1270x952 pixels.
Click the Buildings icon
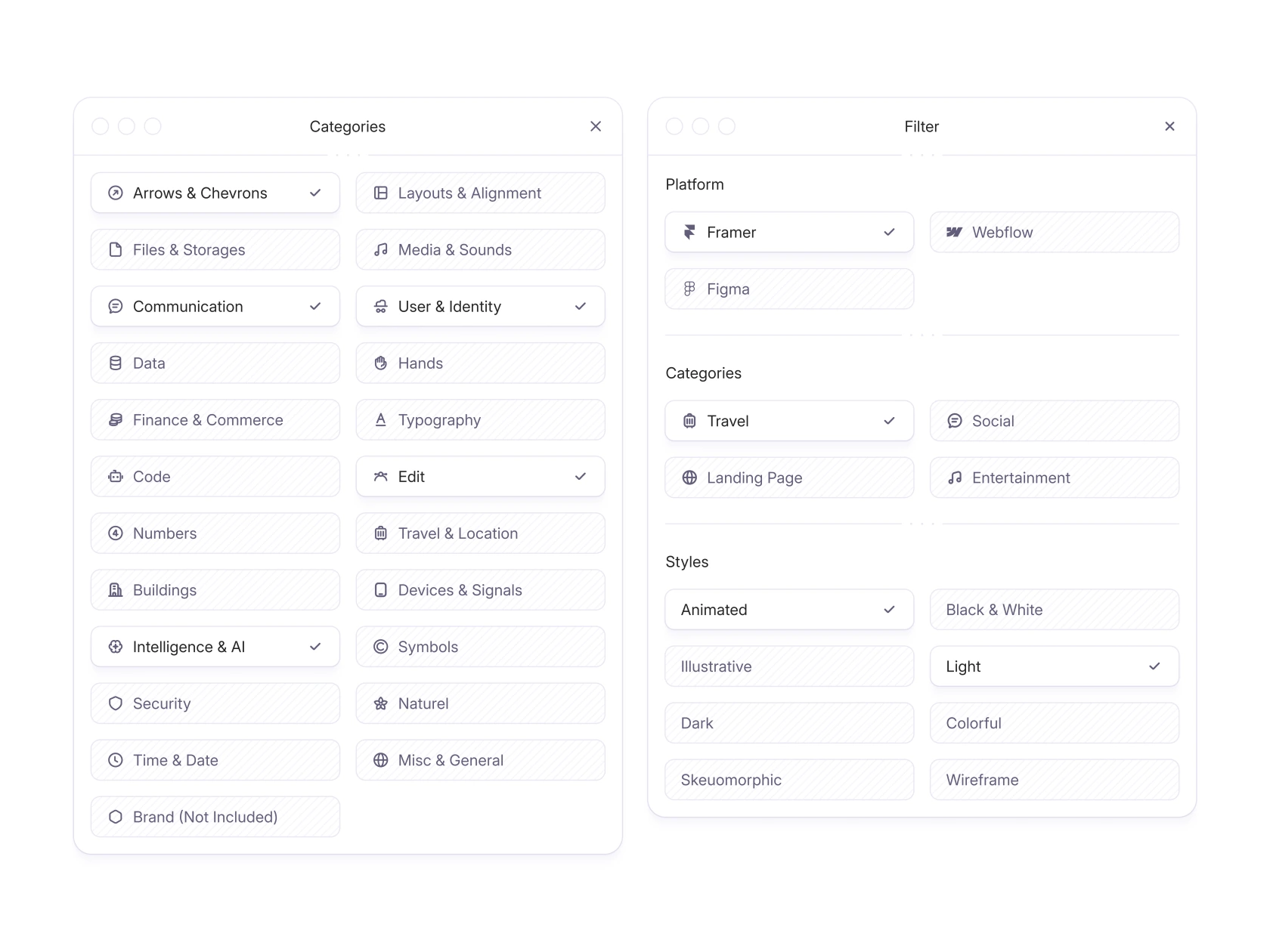pos(116,589)
